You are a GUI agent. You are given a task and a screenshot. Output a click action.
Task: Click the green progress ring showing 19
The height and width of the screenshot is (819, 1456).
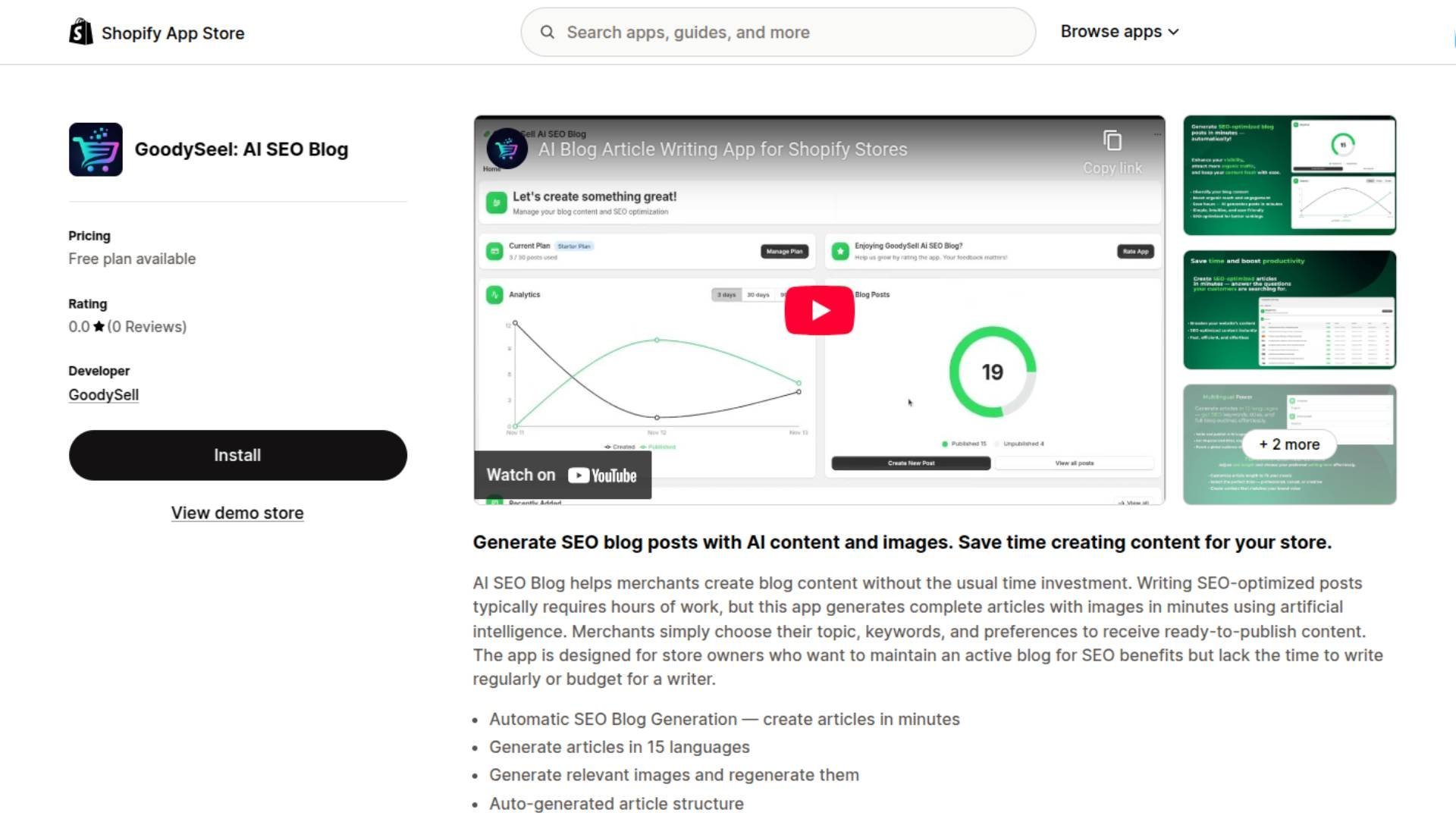(992, 371)
